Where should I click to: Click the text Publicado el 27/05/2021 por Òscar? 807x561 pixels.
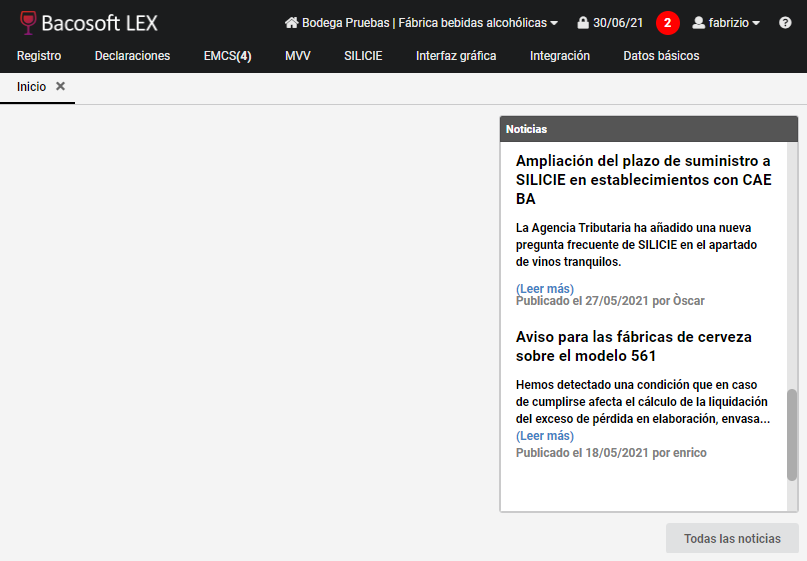[610, 301]
